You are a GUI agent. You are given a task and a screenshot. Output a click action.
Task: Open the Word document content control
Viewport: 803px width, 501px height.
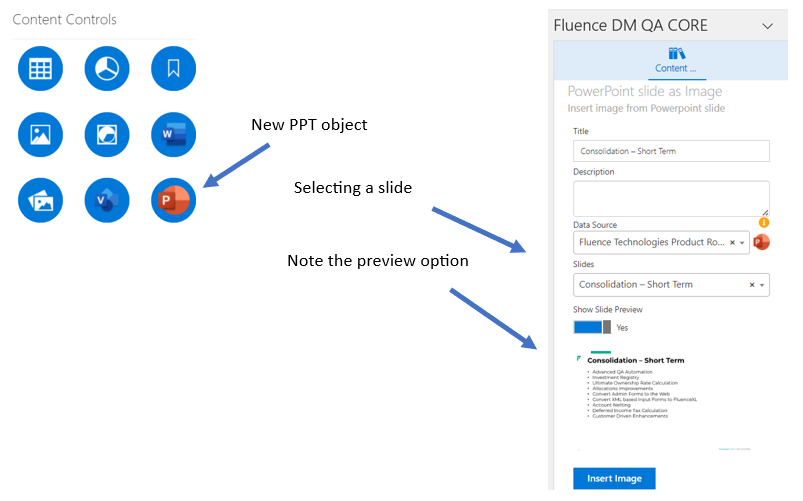pos(174,135)
